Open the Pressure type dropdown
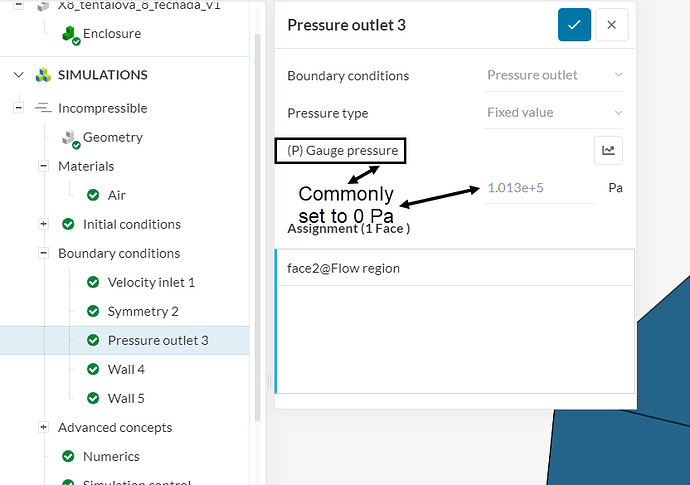Image resolution: width=690 pixels, height=485 pixels. 554,113
